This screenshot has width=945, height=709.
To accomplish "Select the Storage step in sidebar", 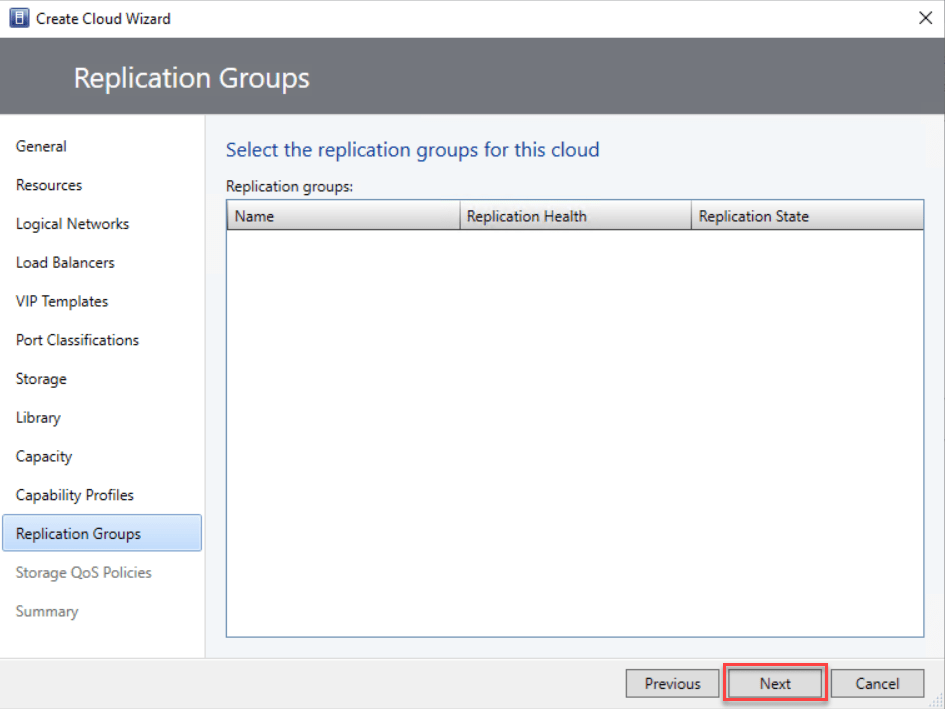I will click(41, 379).
